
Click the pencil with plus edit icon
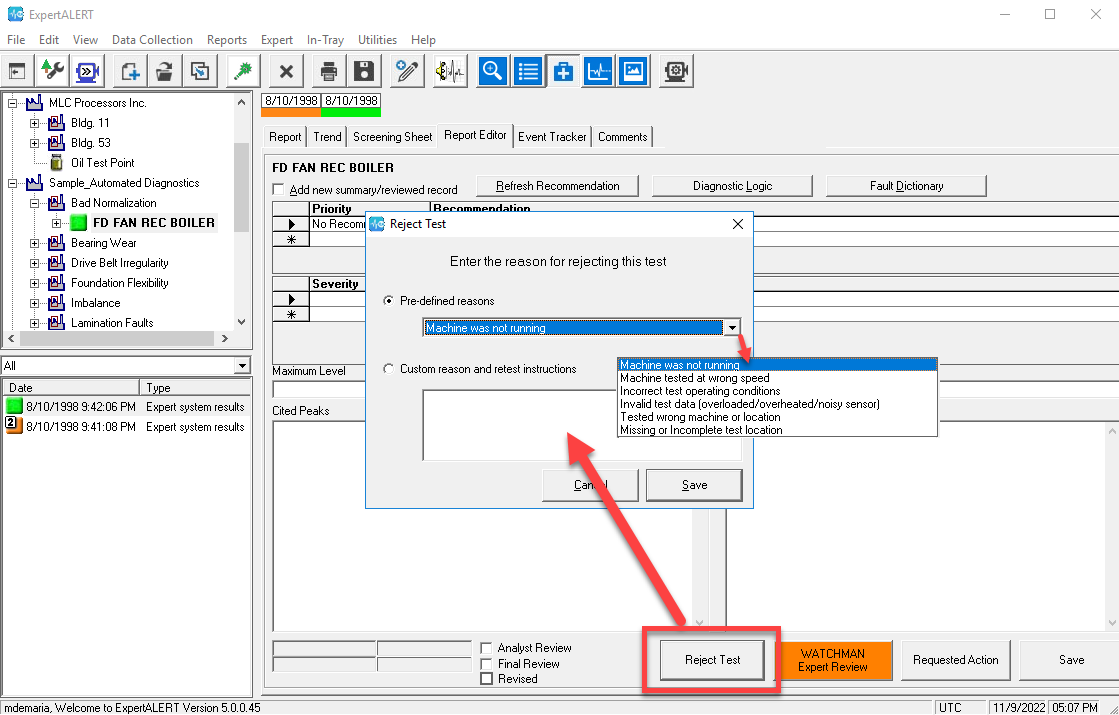407,71
